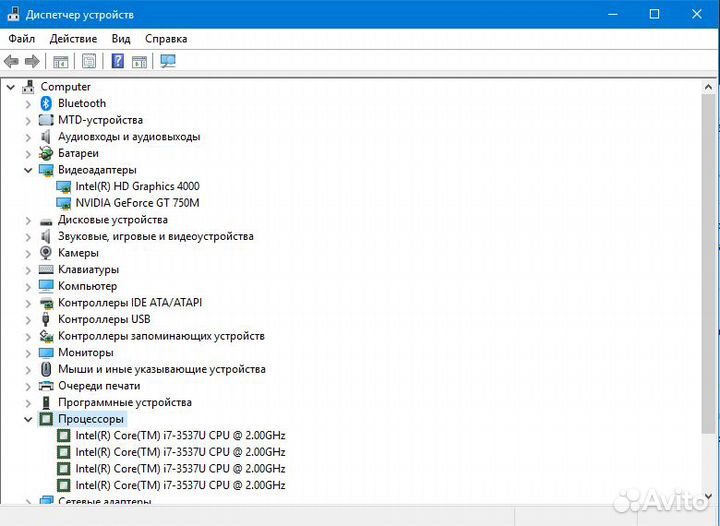Click the Properties toolbar icon
This screenshot has width=720, height=526.
coord(89,61)
